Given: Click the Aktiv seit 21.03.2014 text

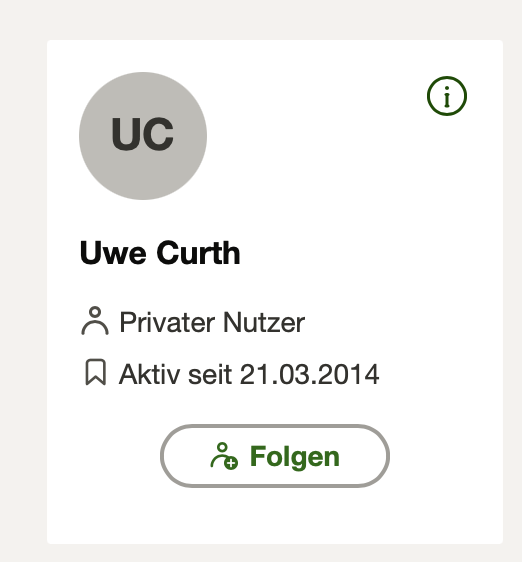Looking at the screenshot, I should [249, 374].
